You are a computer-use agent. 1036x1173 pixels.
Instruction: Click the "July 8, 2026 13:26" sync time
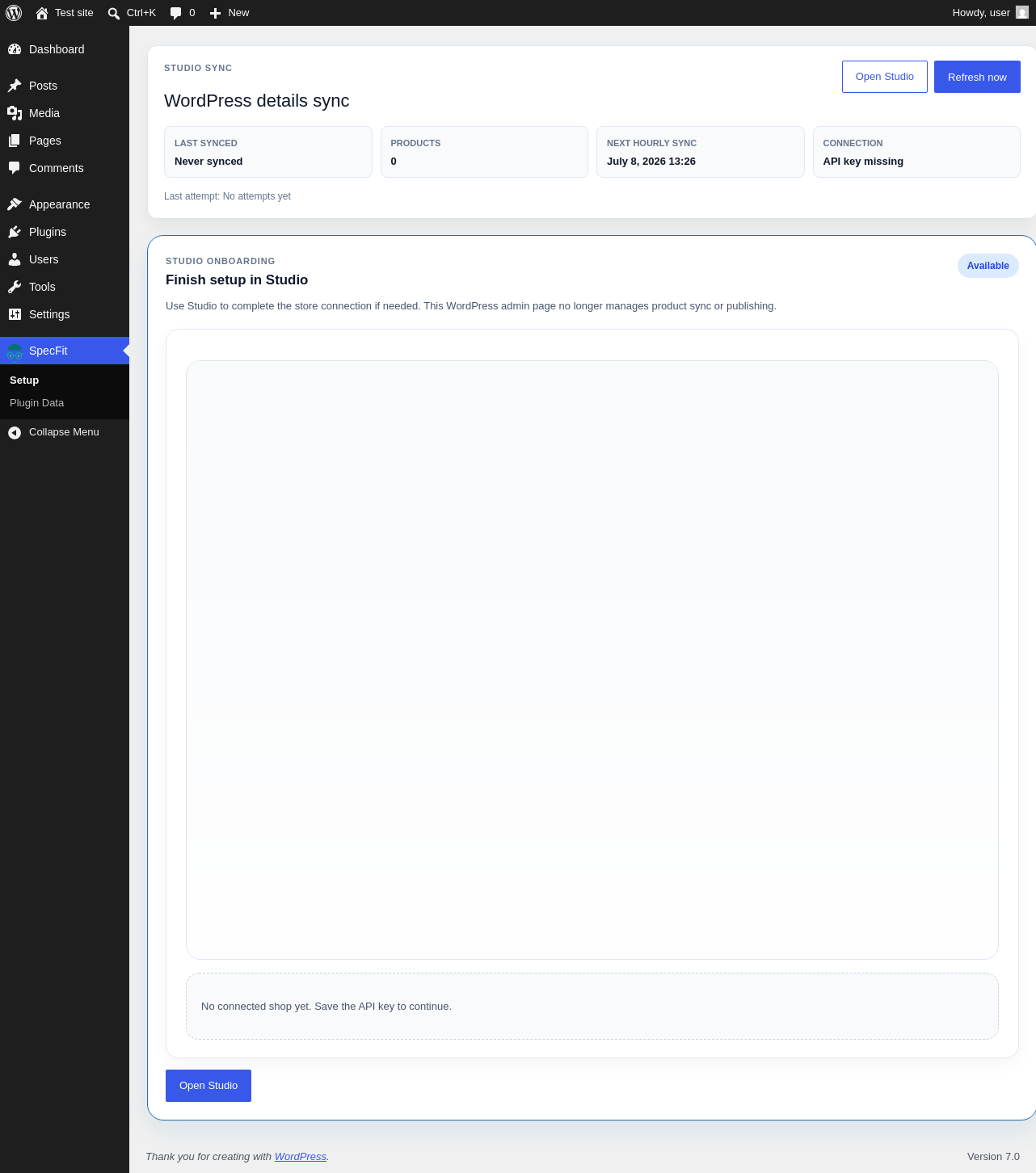coord(651,162)
